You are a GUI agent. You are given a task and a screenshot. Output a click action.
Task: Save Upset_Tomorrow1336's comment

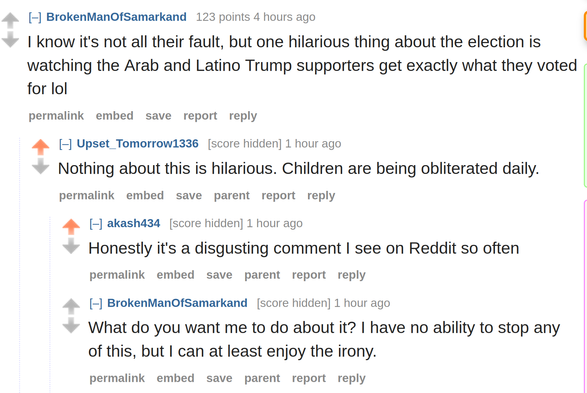pyautogui.click(x=189, y=195)
